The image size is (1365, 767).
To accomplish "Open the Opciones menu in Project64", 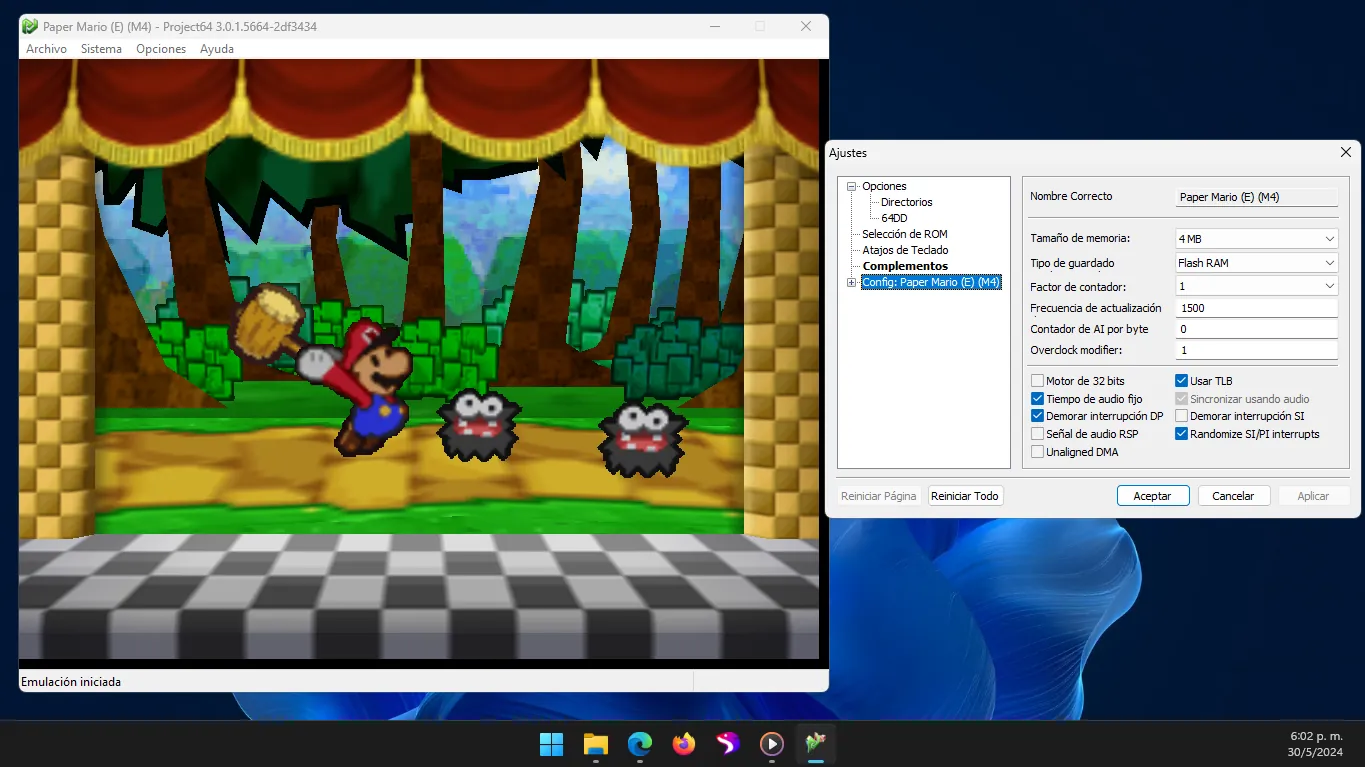I will point(161,49).
